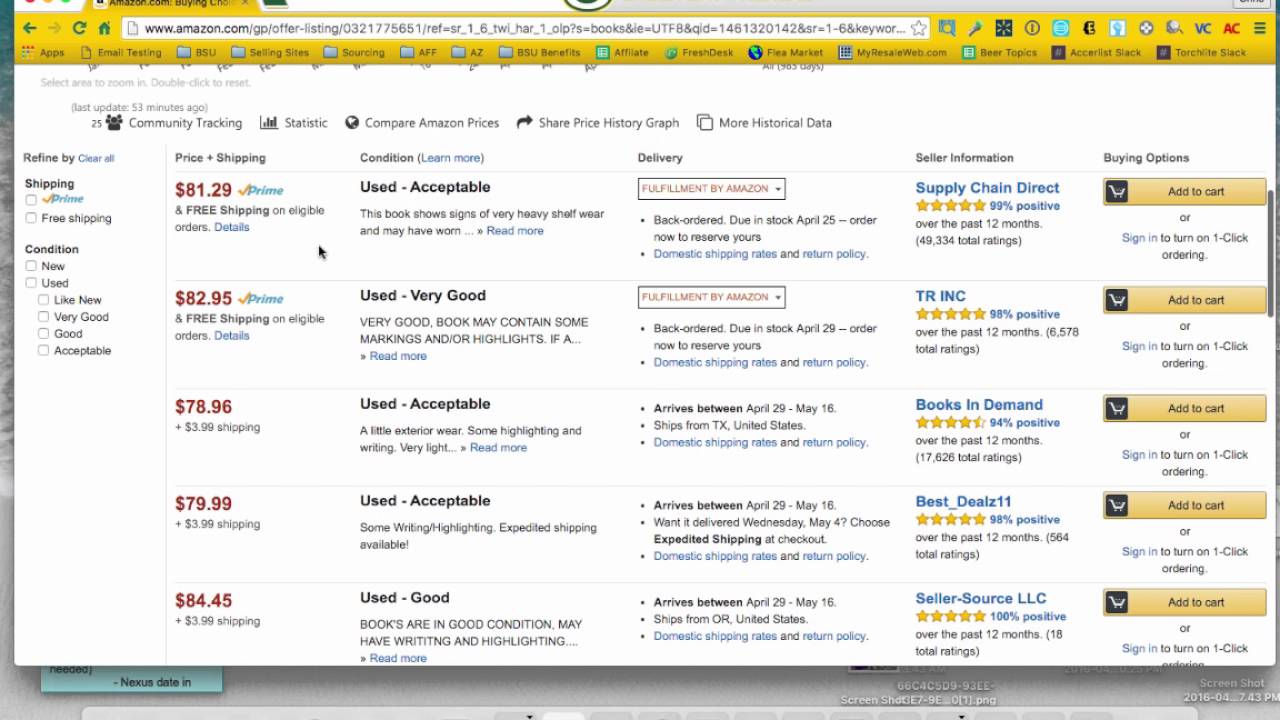Click the address bar URL field

pos(525,28)
